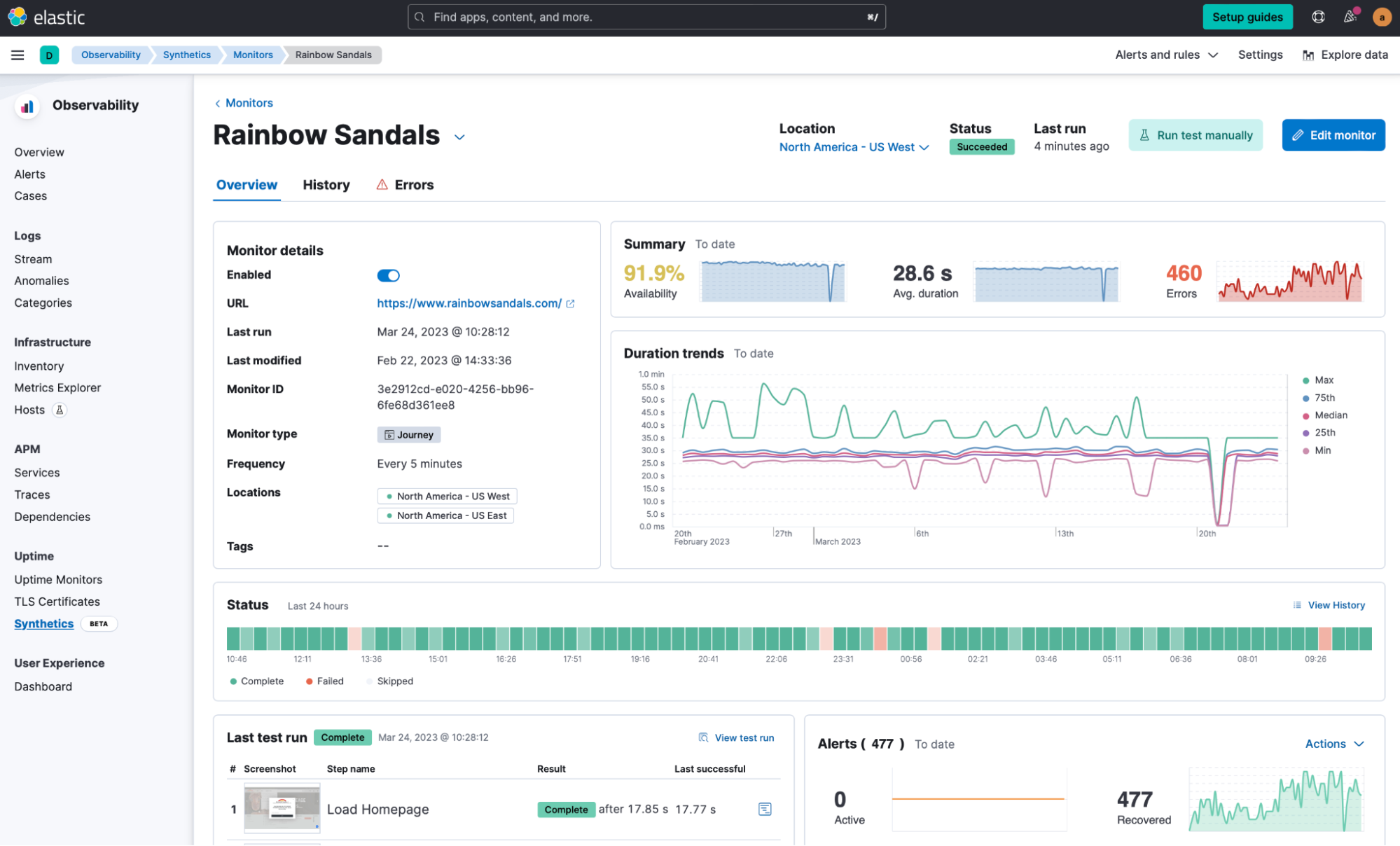Open Inventory in the sidebar
Screen dimensions: 1400x846
coord(39,366)
